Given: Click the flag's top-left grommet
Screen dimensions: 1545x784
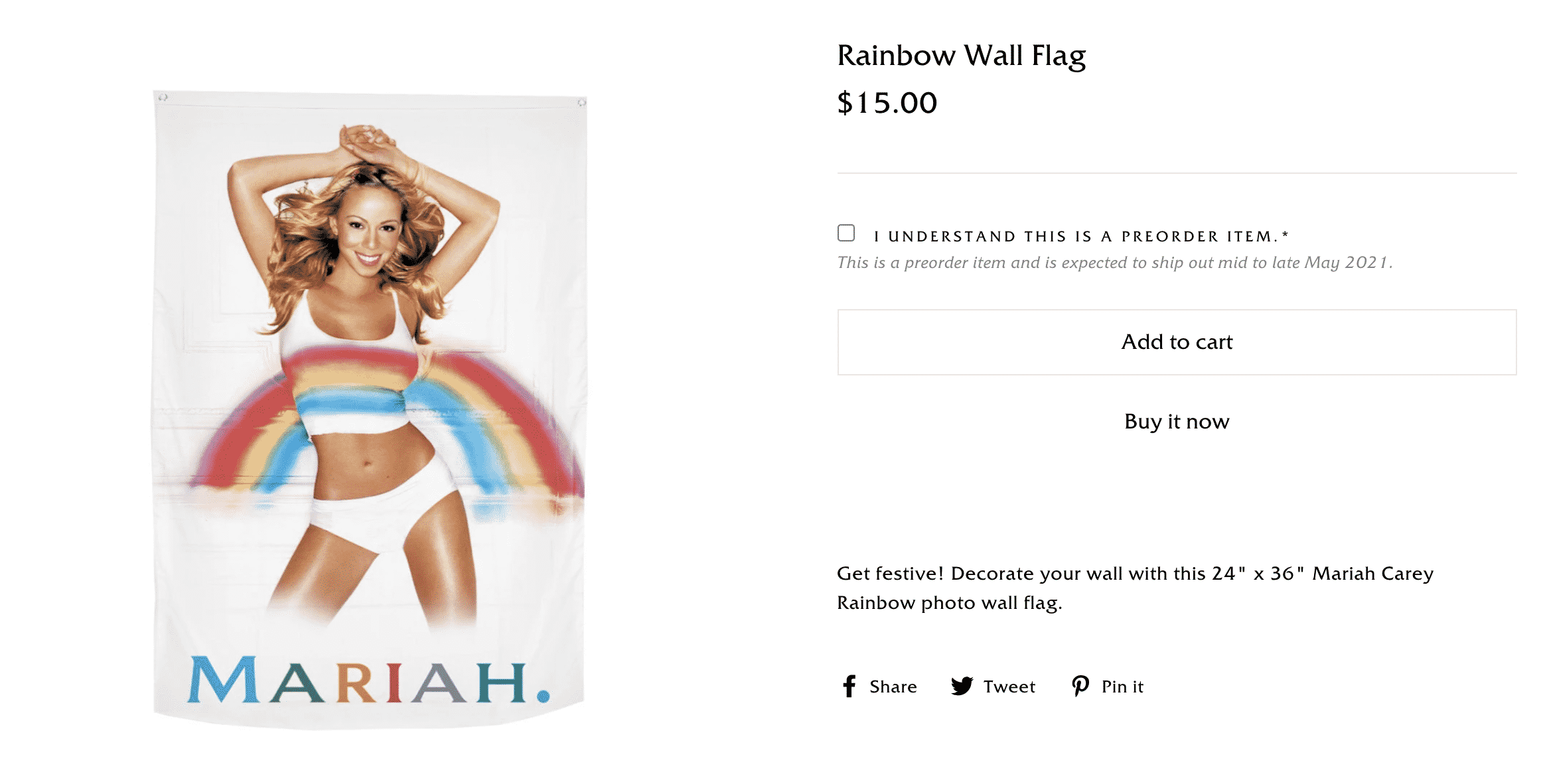Looking at the screenshot, I should pyautogui.click(x=163, y=98).
